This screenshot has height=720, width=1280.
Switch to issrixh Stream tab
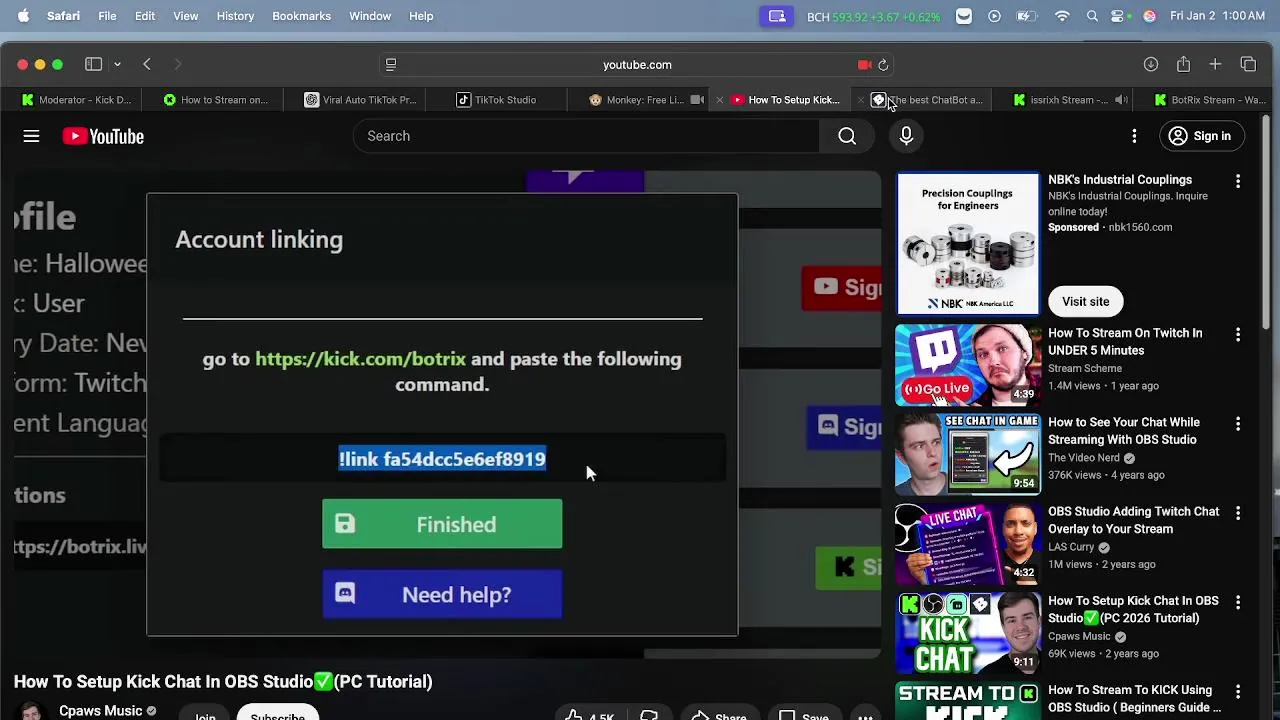1060,100
